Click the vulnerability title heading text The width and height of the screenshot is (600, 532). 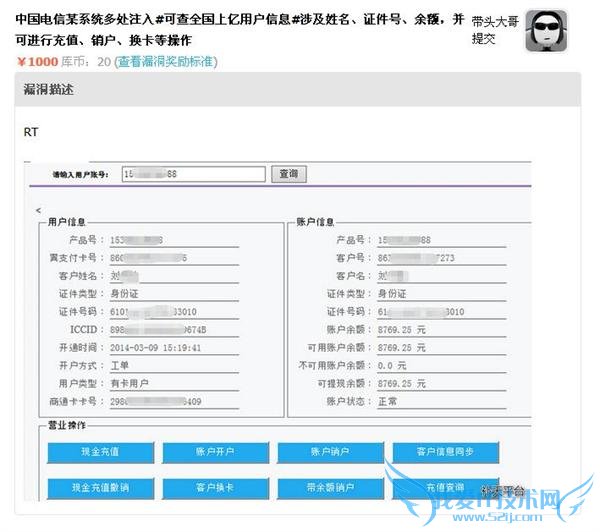click(240, 29)
